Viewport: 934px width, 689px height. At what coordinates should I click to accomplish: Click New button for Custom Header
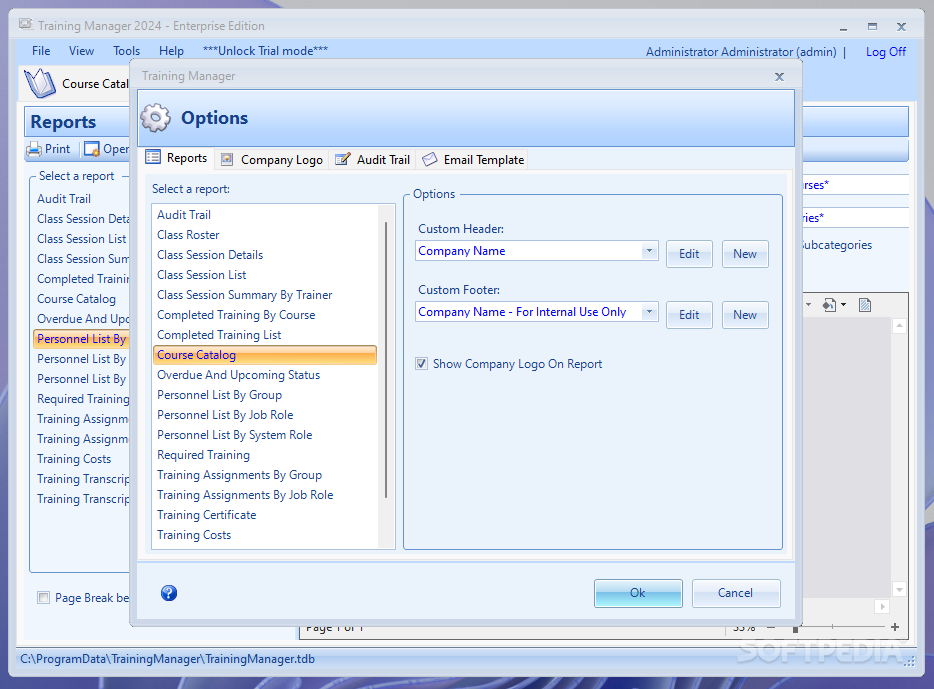pos(745,254)
